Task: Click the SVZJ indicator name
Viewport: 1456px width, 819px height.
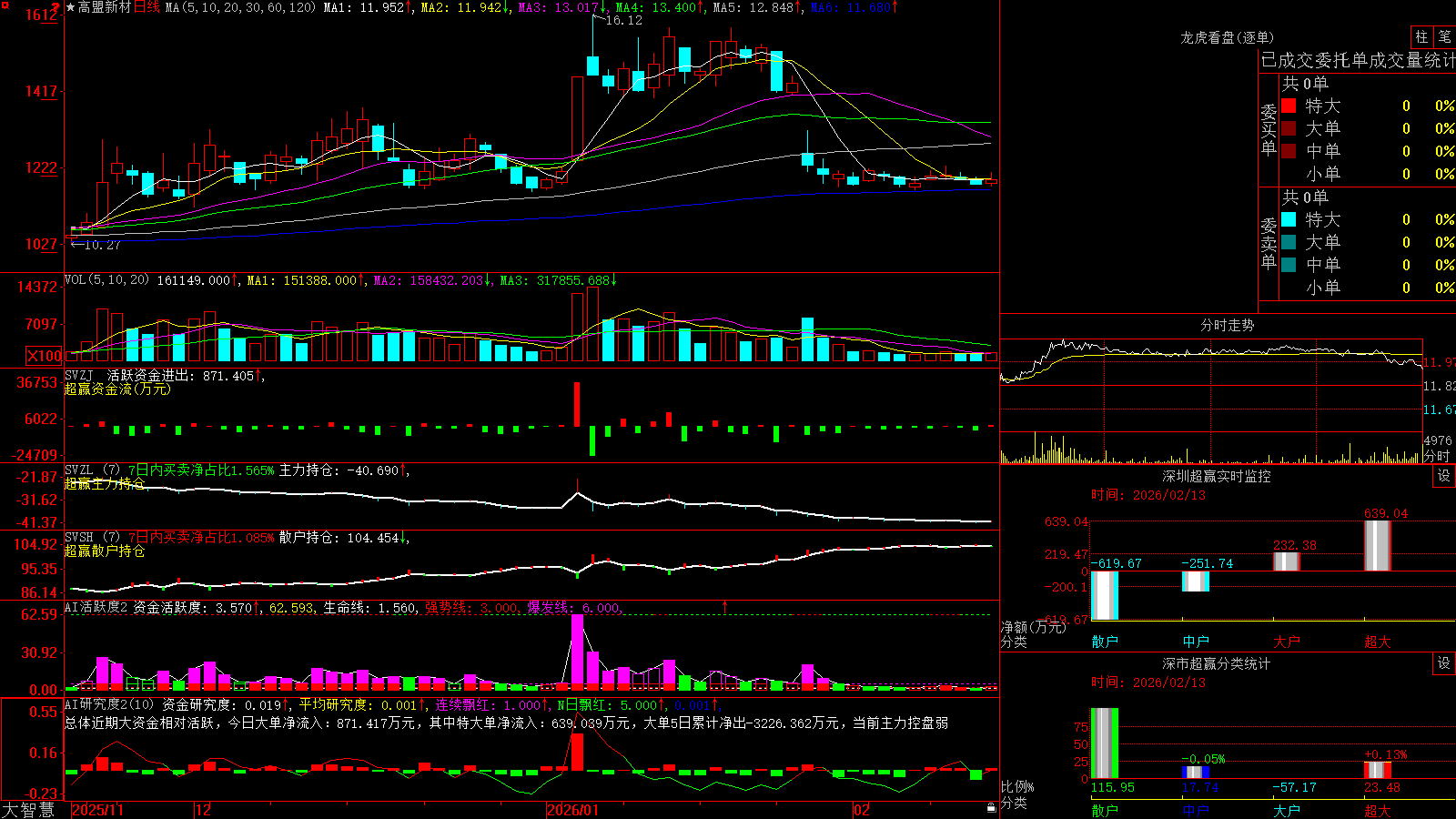Action: (79, 376)
